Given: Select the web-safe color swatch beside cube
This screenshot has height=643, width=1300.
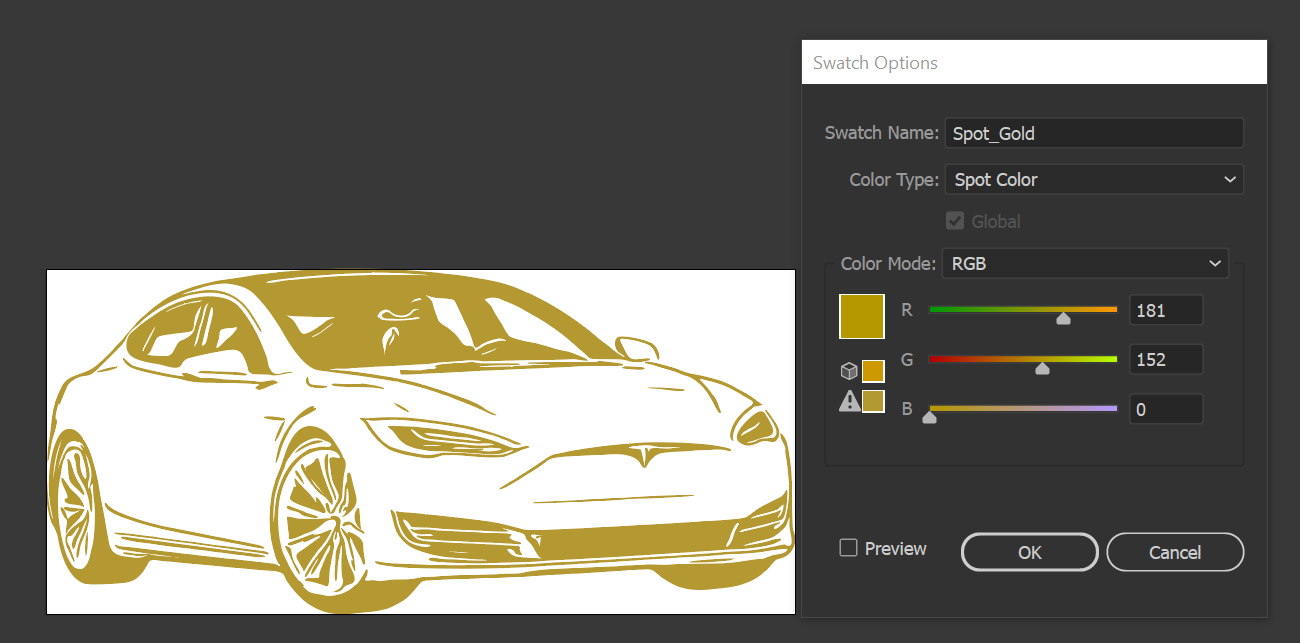Looking at the screenshot, I should [873, 372].
